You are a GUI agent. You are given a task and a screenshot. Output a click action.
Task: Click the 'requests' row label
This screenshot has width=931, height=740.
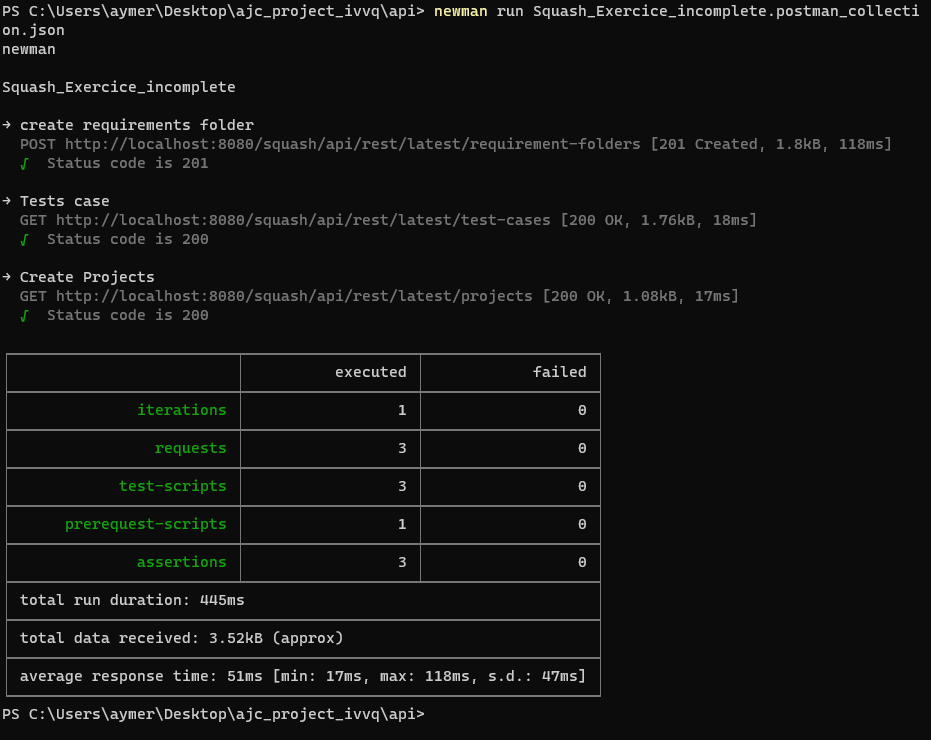point(191,448)
